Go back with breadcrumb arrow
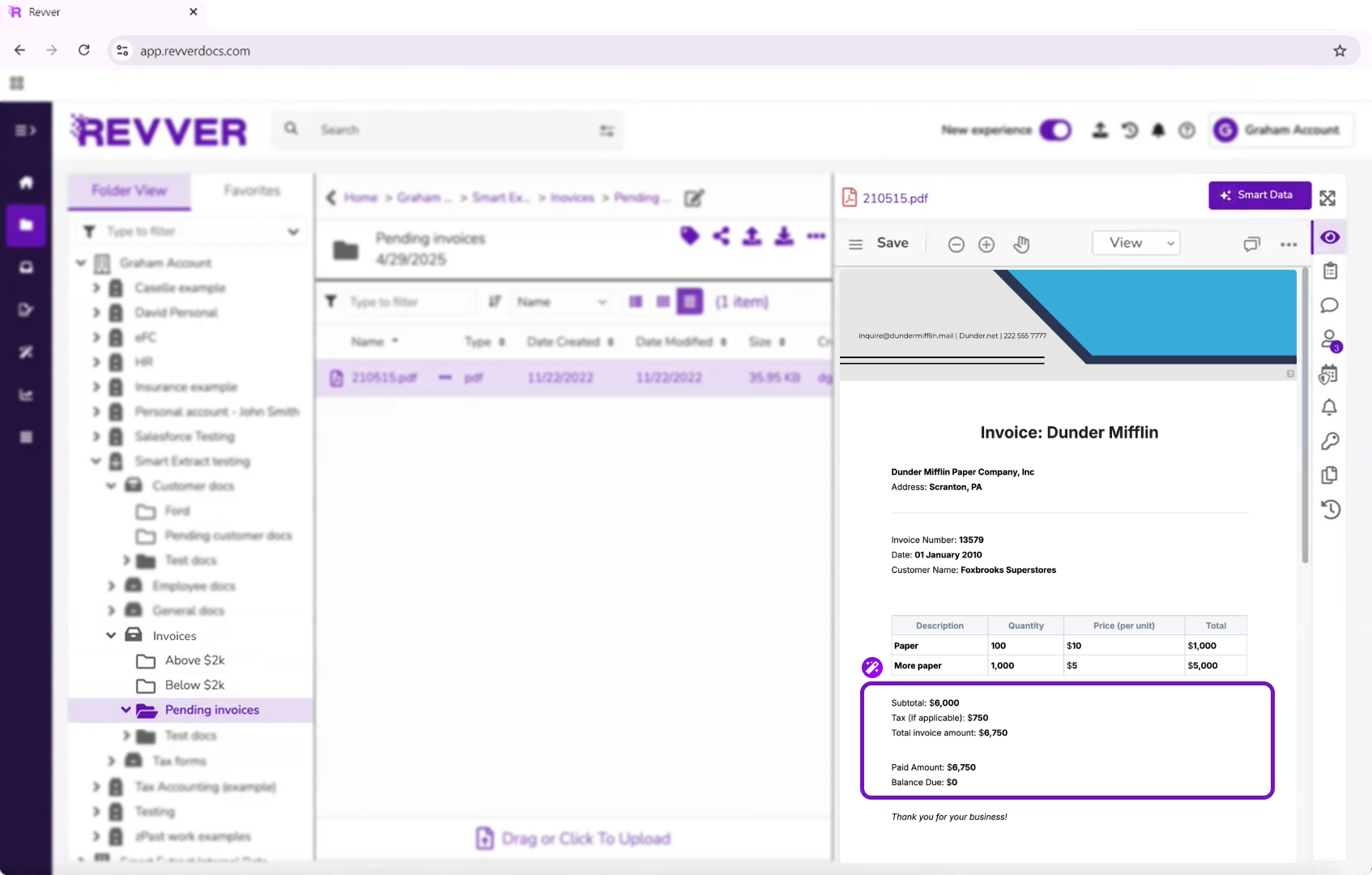The height and width of the screenshot is (875, 1372). [x=330, y=198]
